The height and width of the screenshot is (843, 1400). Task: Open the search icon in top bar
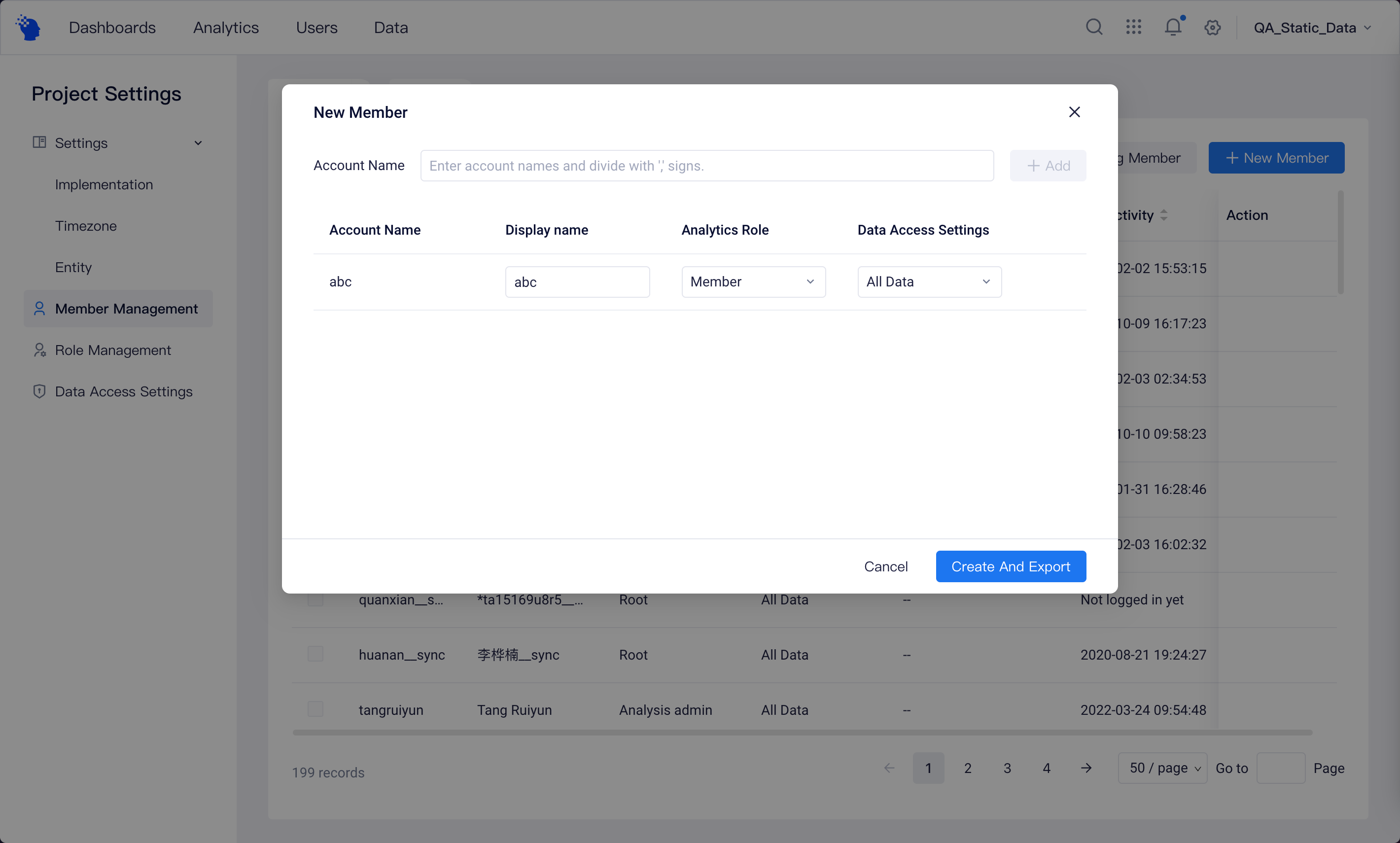point(1094,27)
